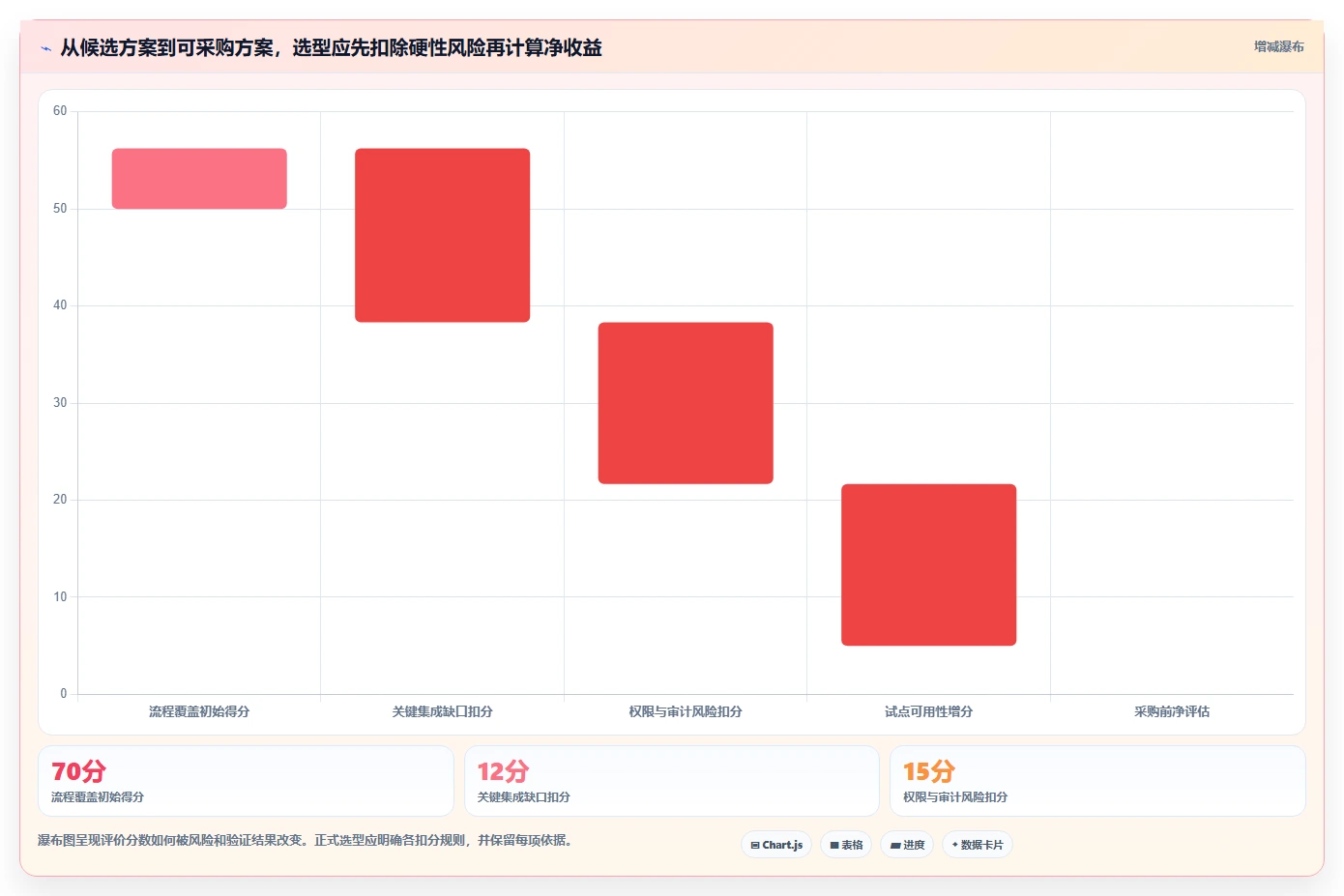Click the x-axis label 试点可用性增分

coord(928,711)
